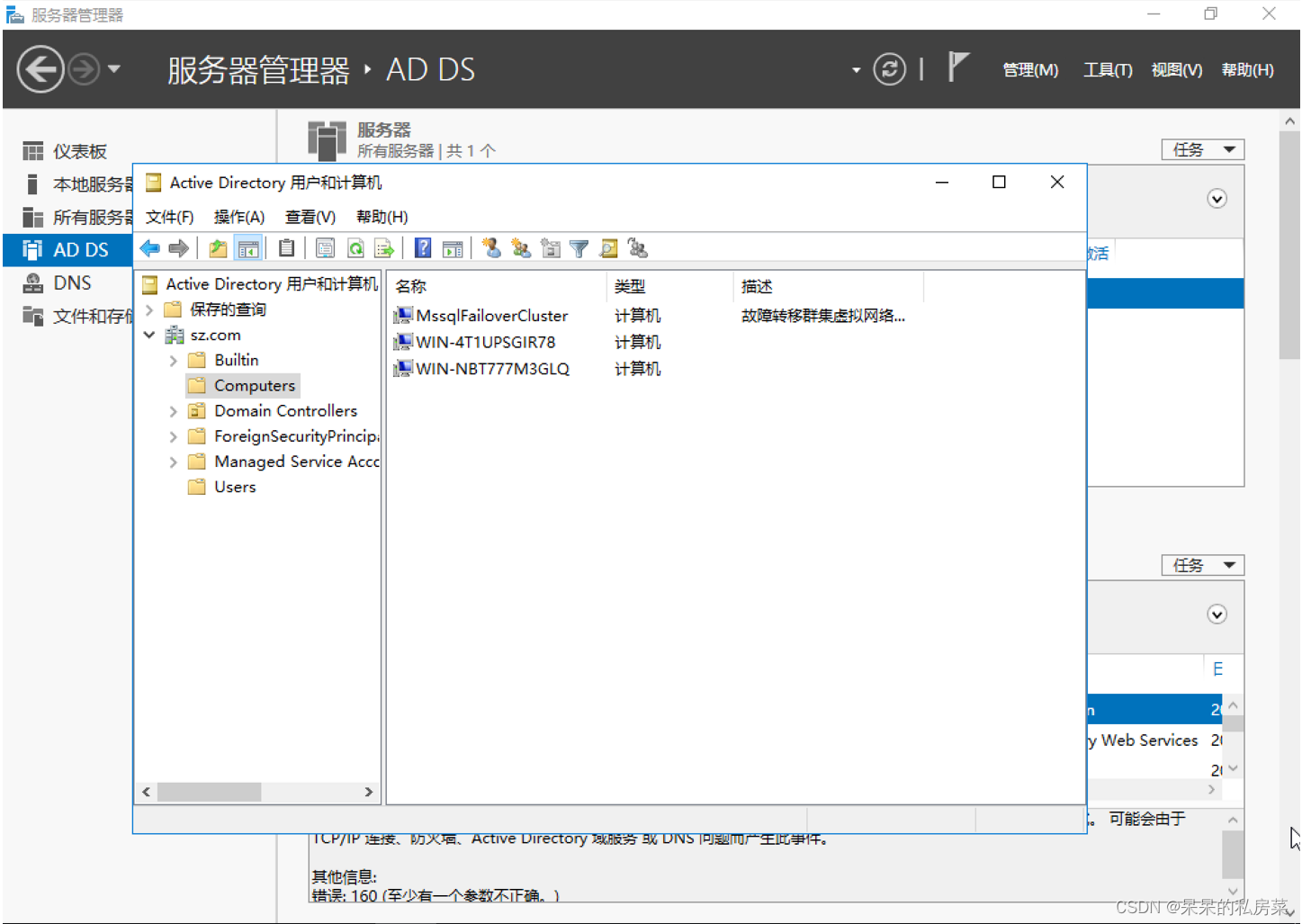Open DNS in the sidebar
Viewport: 1302px width, 924px height.
tap(67, 283)
